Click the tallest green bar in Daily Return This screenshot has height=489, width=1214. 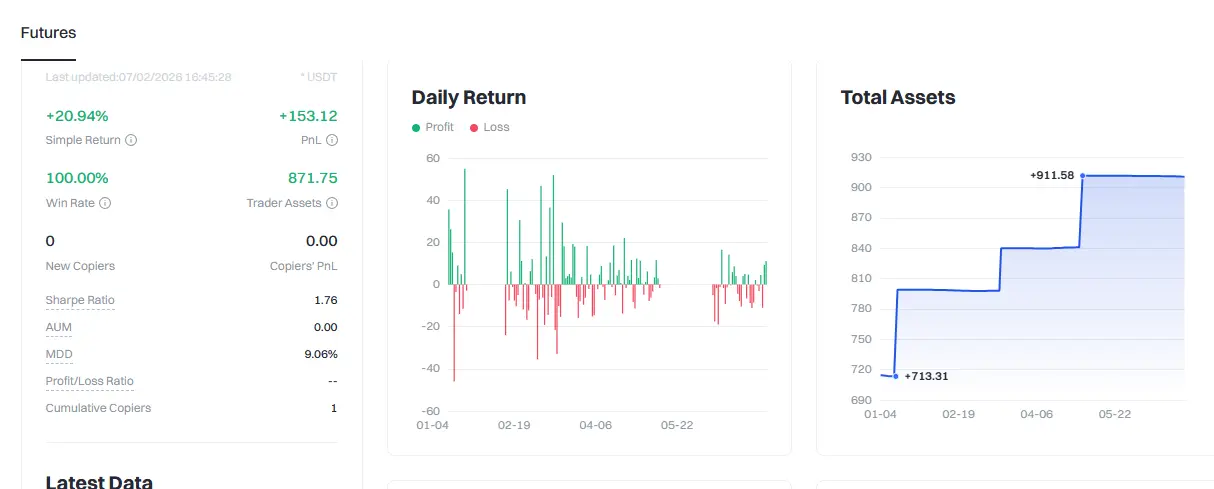pos(465,226)
